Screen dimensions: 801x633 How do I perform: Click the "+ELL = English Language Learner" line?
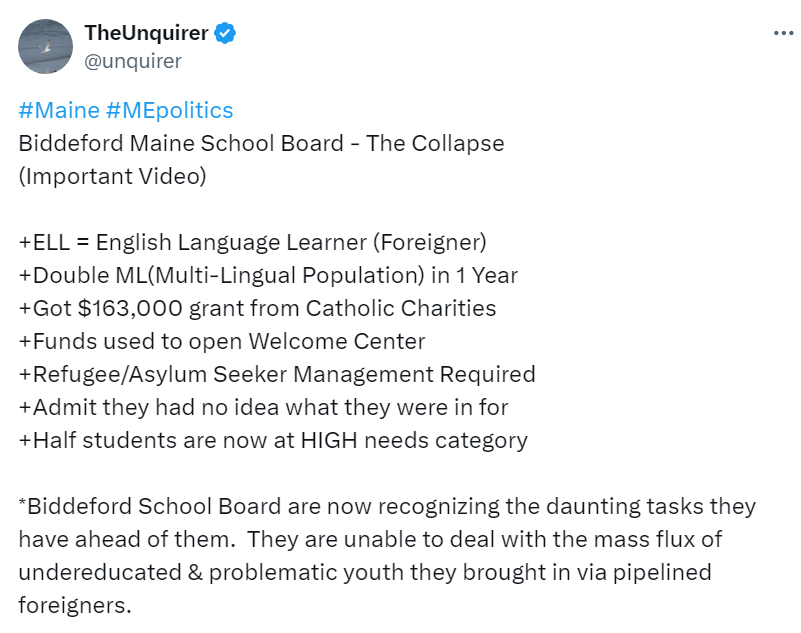(252, 242)
